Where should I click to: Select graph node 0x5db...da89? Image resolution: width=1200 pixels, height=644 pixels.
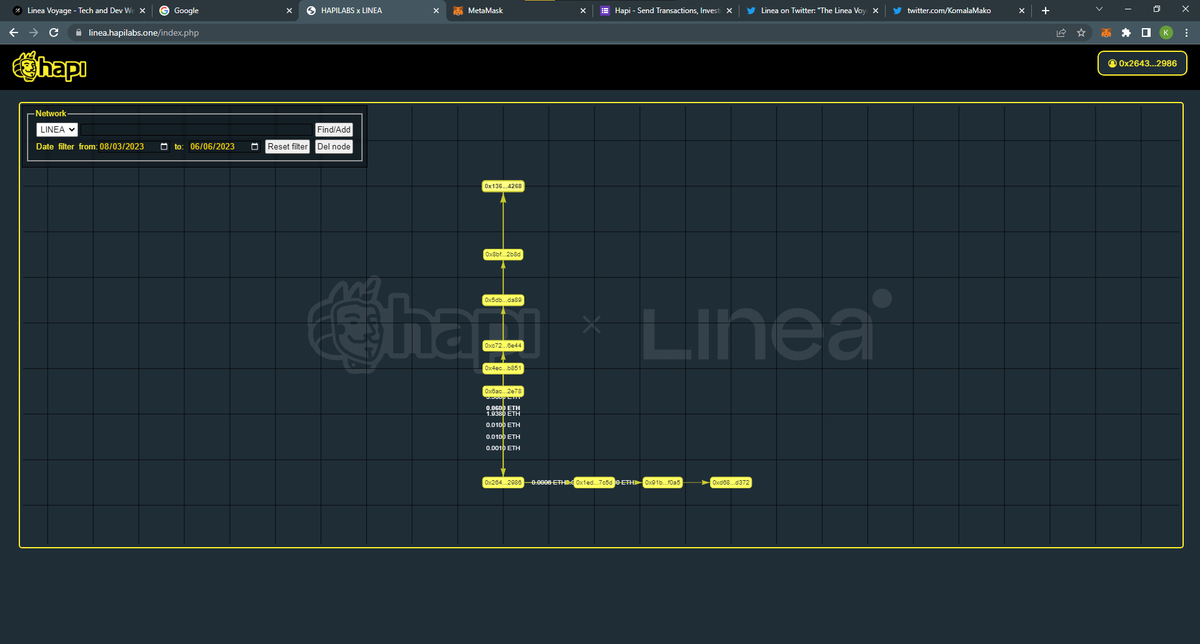tap(503, 300)
